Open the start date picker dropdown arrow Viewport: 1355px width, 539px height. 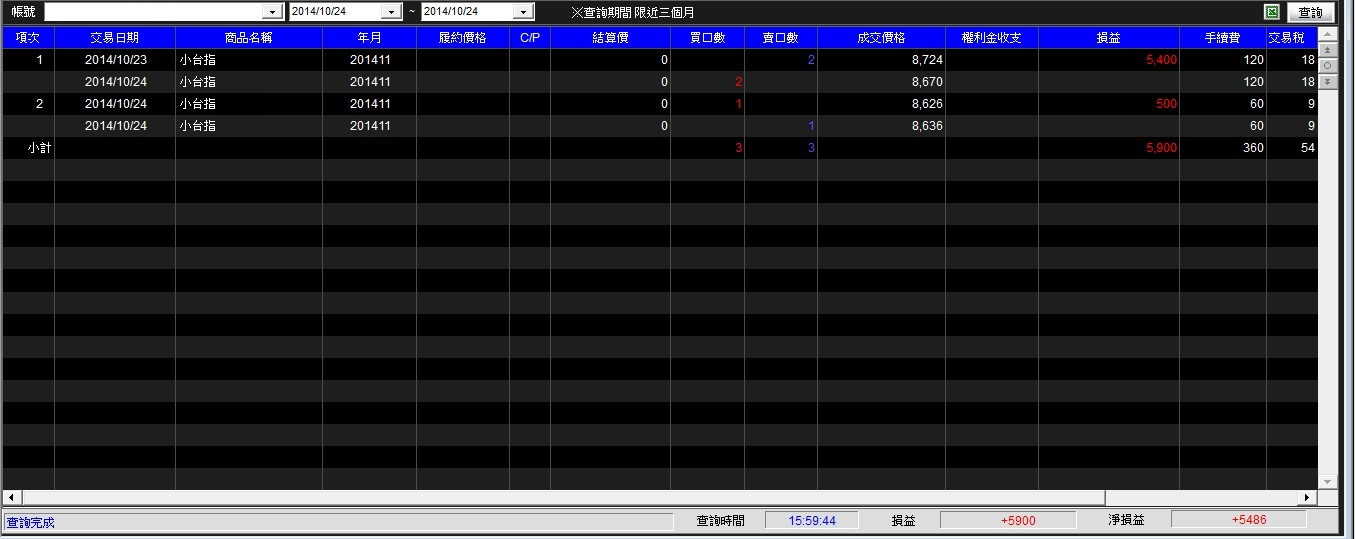click(x=391, y=11)
